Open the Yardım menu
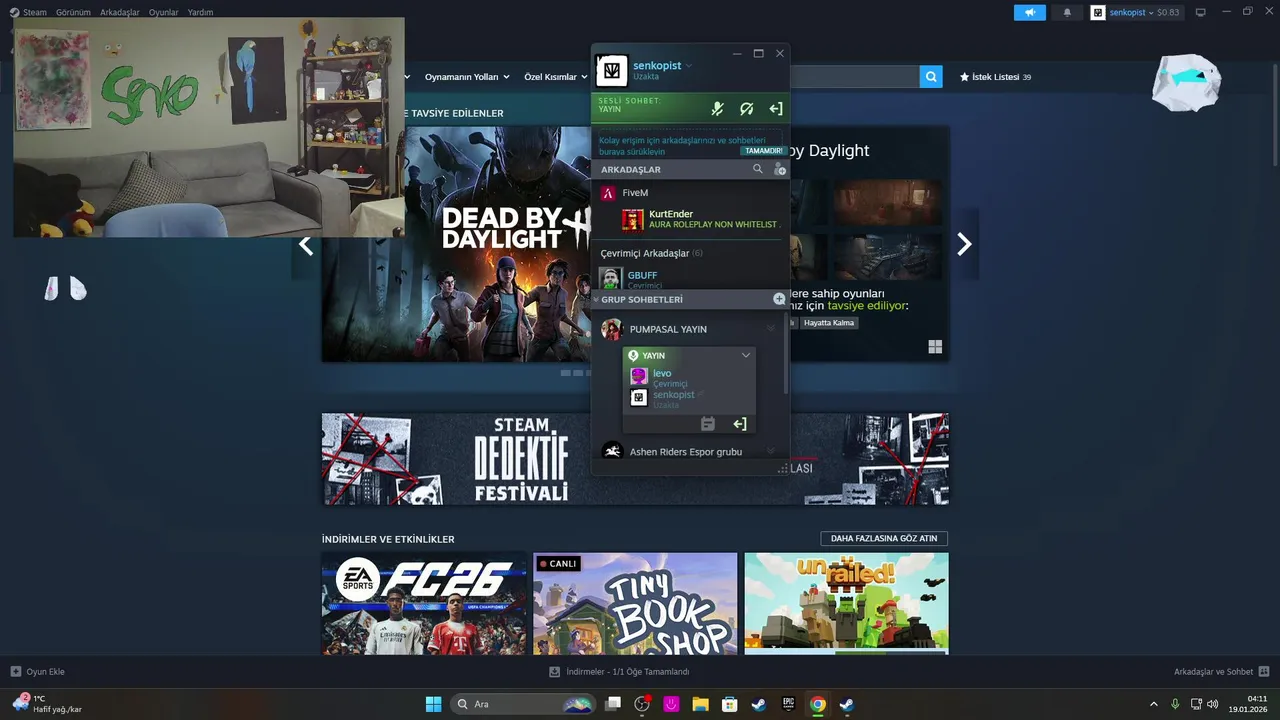Image resolution: width=1280 pixels, height=720 pixels. pos(201,12)
